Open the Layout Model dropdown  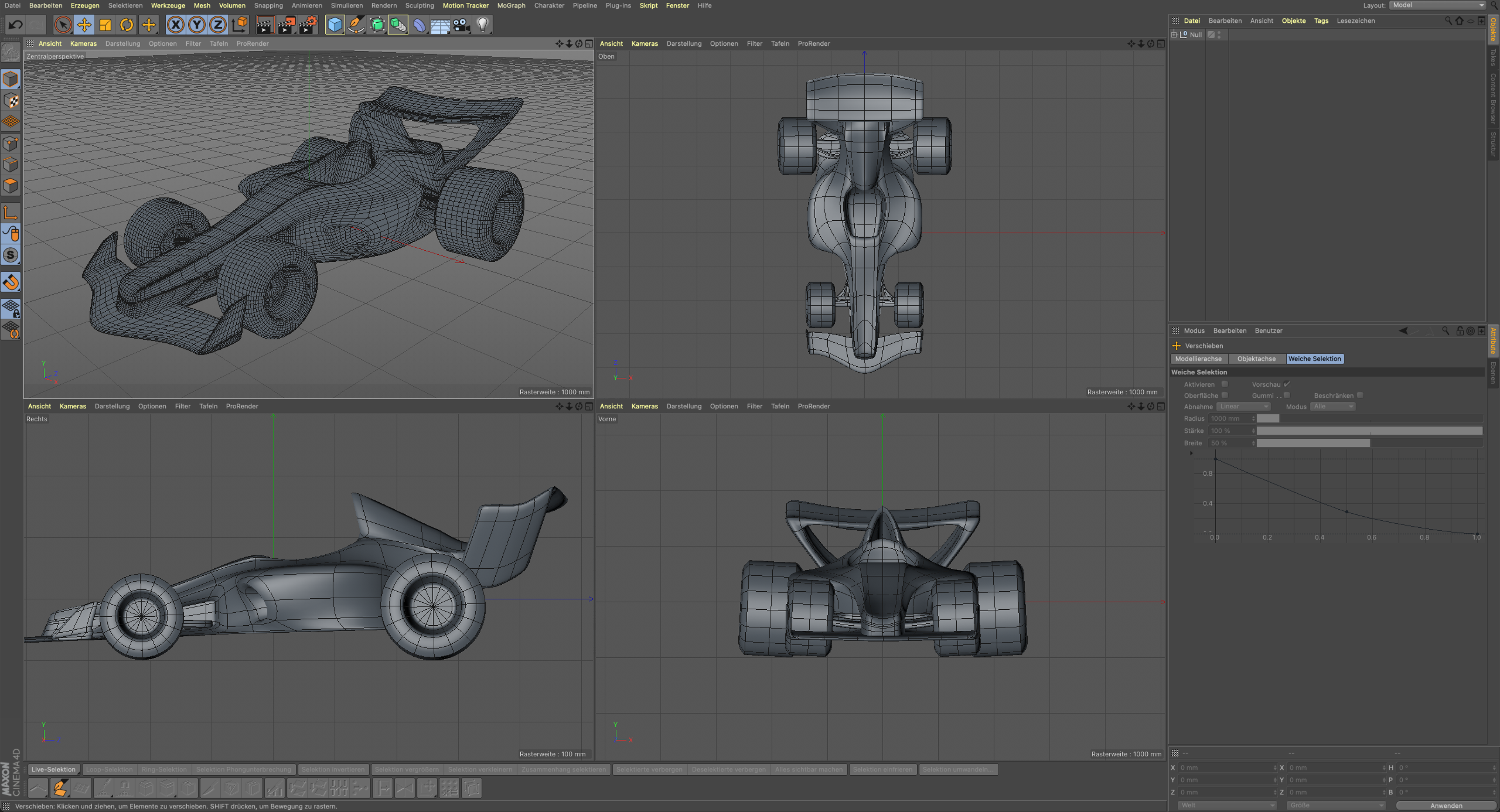coord(1437,5)
